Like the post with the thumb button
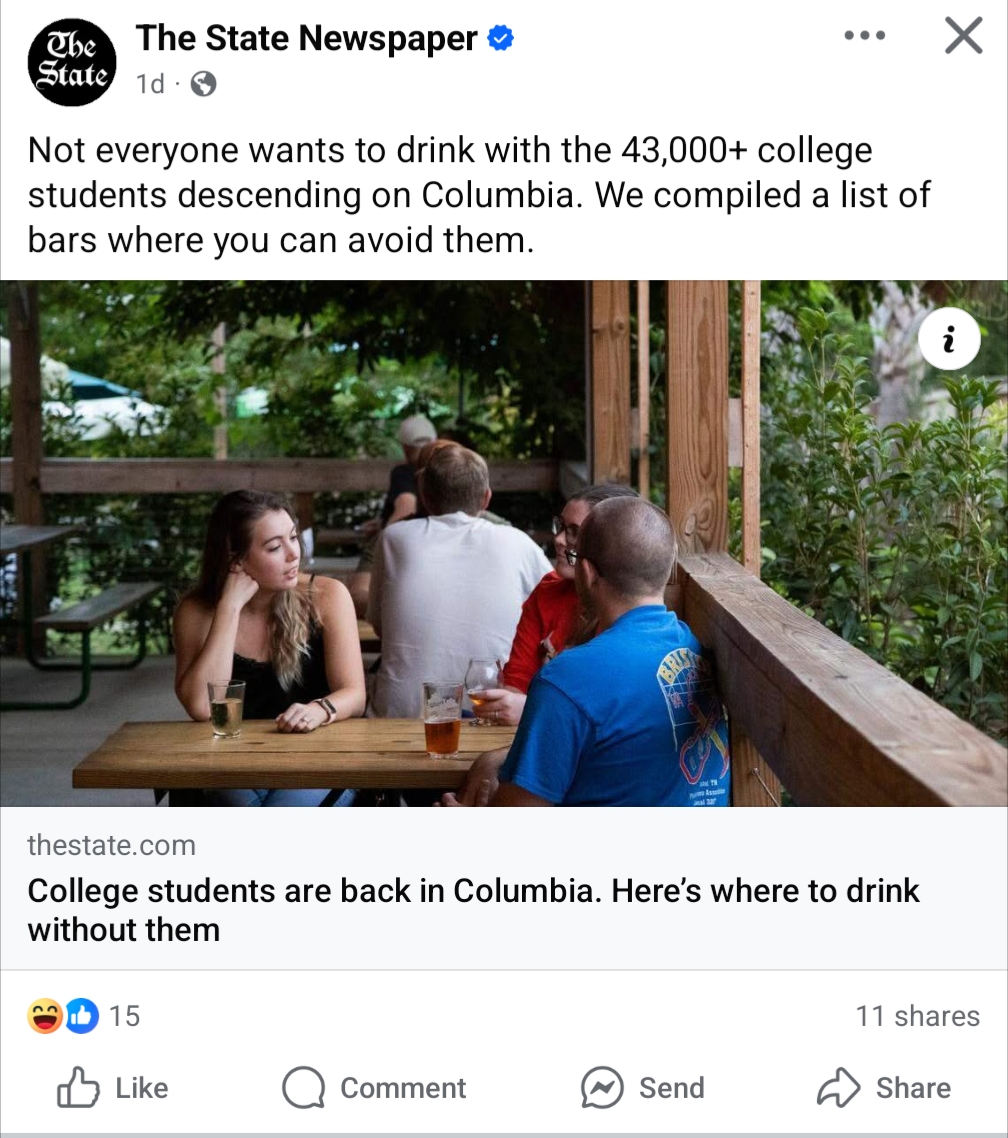Screen dimensions: 1008x1138 click(112, 1088)
